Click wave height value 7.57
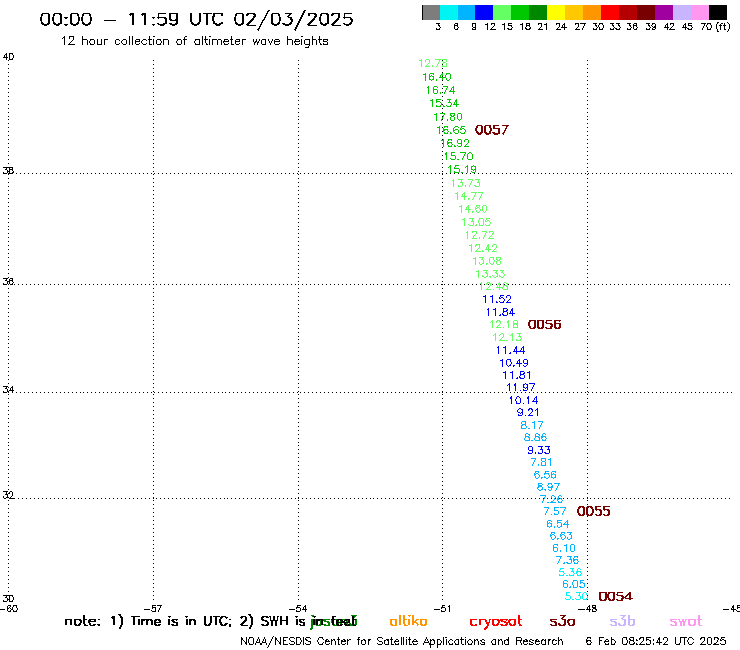This screenshot has height=650, width=740. 555,511
